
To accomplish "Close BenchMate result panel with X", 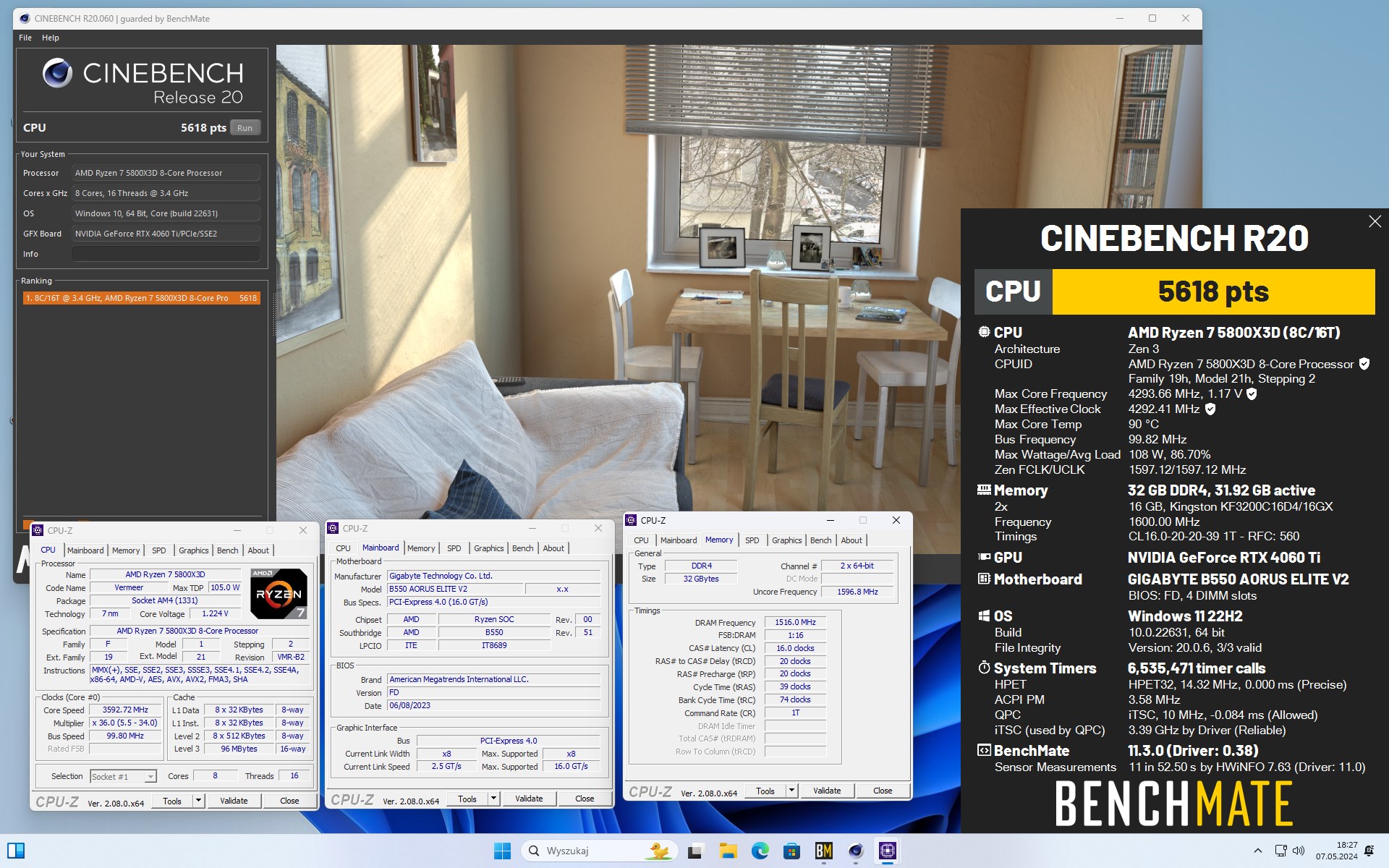I will click(x=1375, y=222).
